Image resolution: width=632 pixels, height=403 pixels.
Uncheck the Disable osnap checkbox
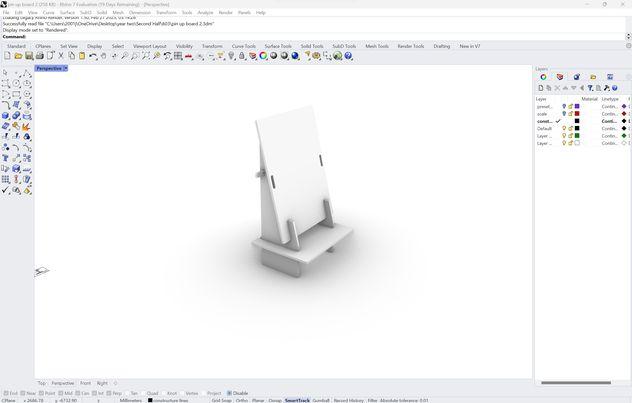[229, 393]
